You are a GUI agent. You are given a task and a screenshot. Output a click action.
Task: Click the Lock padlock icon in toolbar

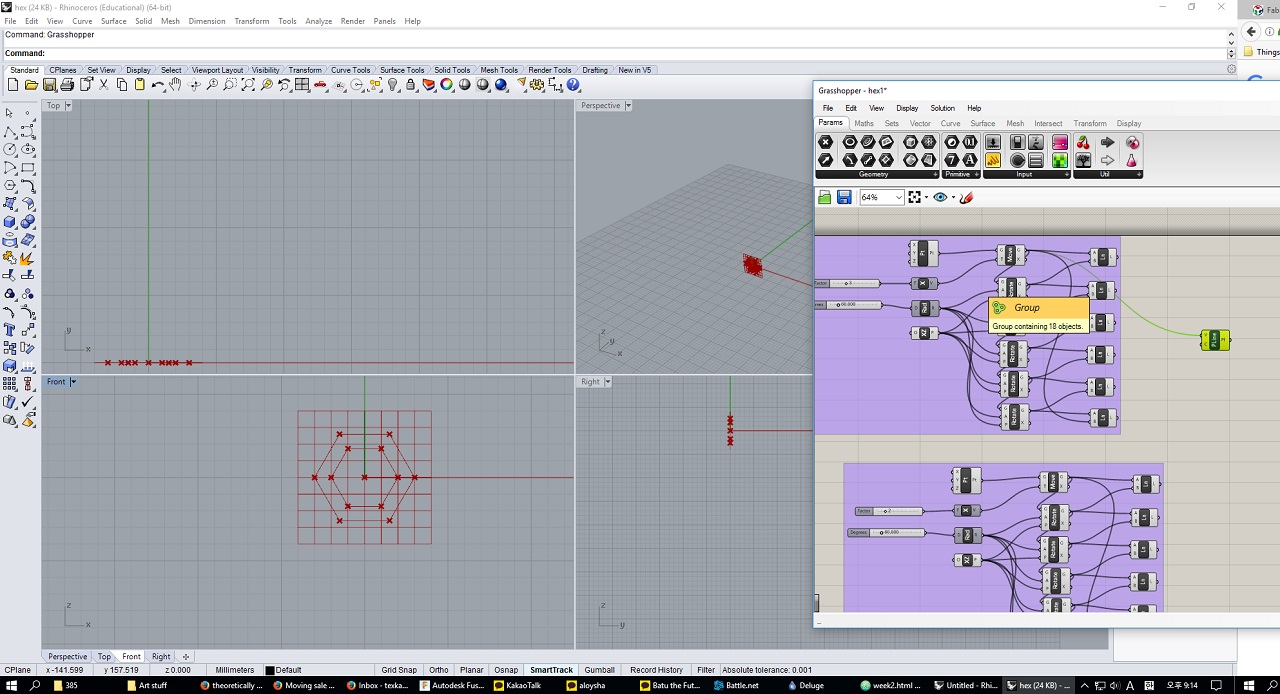tap(410, 85)
